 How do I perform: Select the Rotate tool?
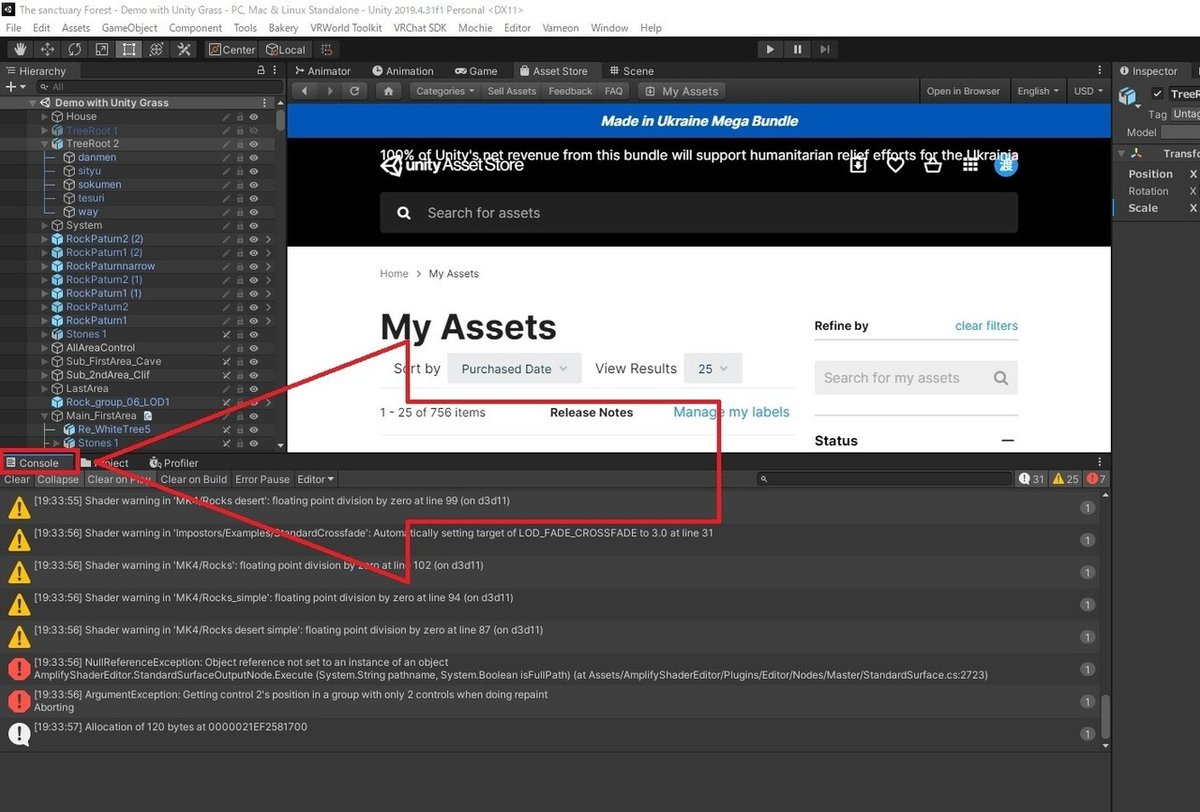point(75,49)
